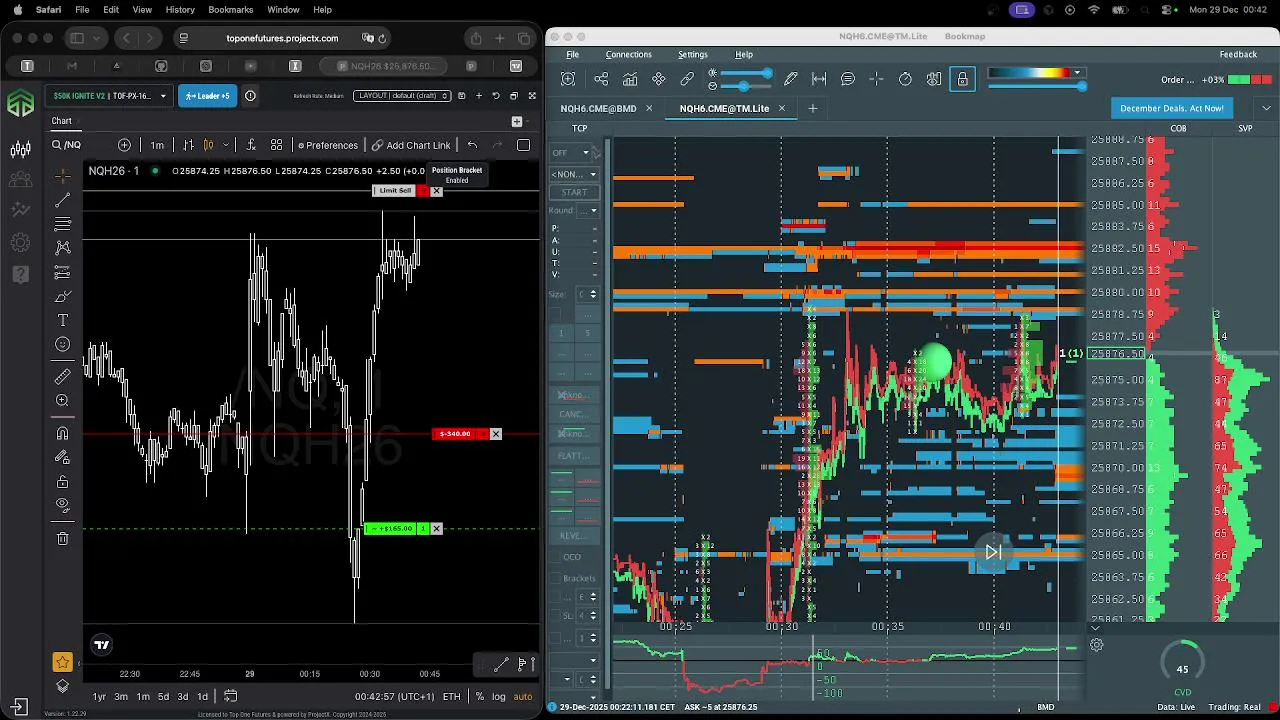The image size is (1280, 720).
Task: Toggle lock all drawings padlock
Action: click(x=62, y=481)
